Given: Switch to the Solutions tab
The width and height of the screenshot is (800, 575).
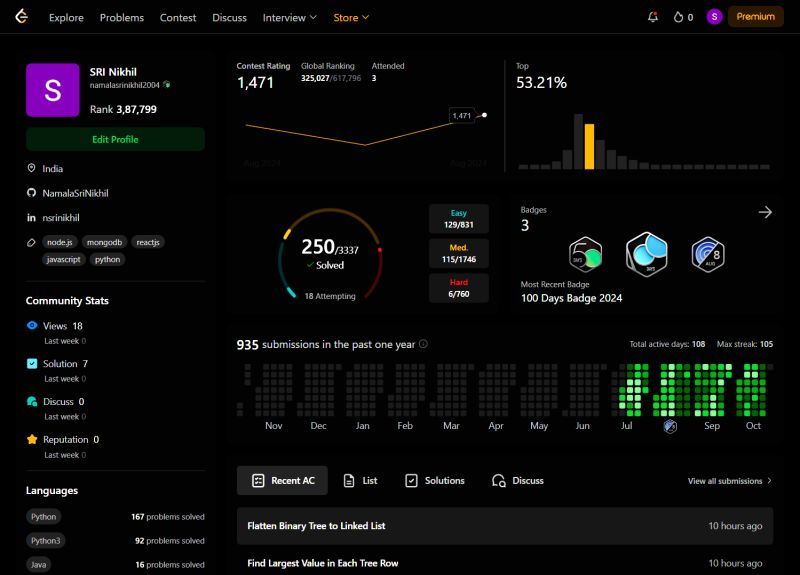Looking at the screenshot, I should (435, 481).
